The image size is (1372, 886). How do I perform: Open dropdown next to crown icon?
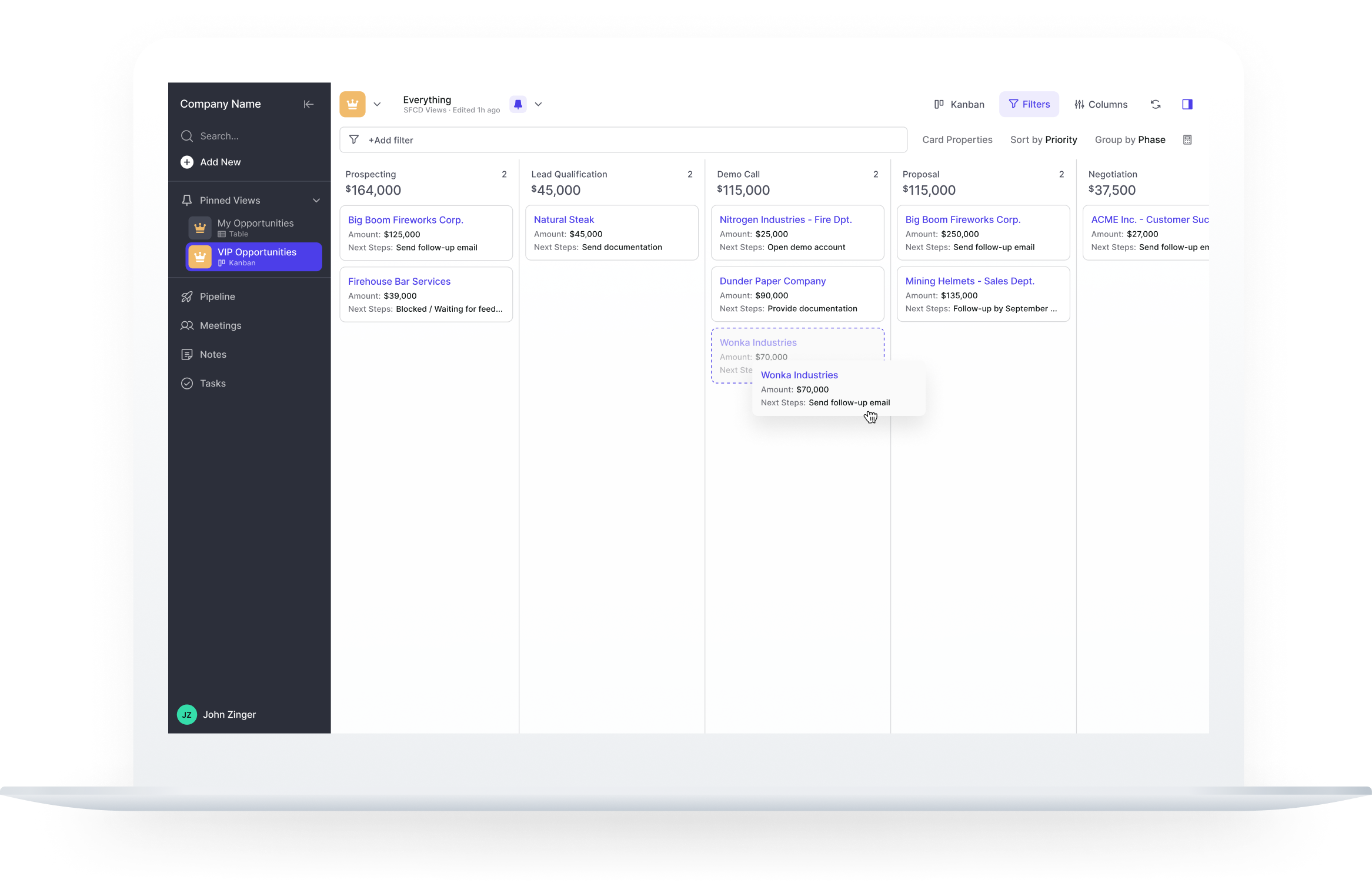tap(377, 104)
